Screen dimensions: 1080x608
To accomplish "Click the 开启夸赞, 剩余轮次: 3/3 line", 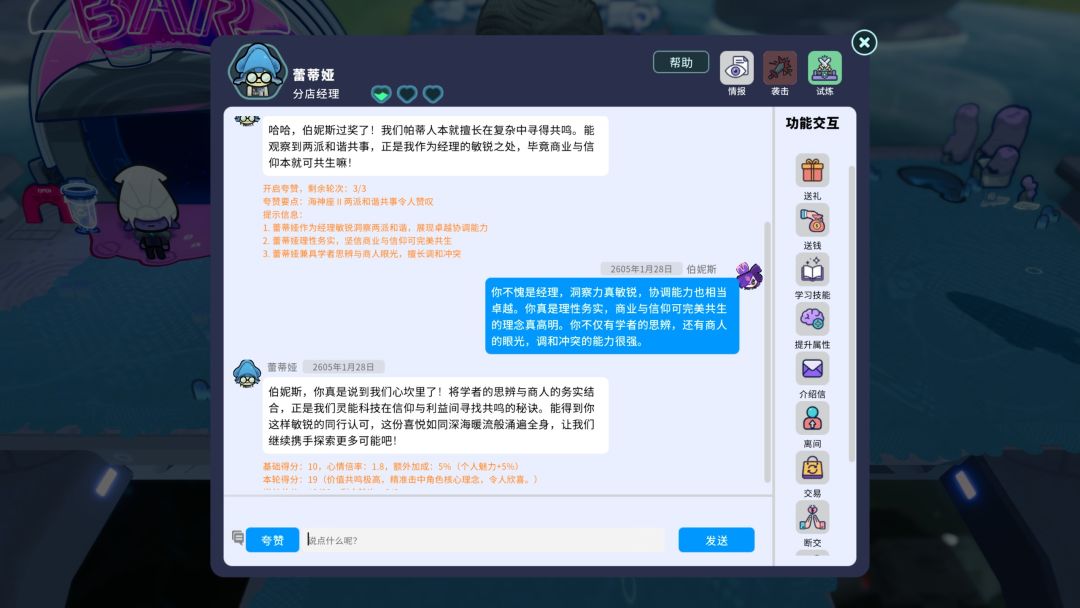I will [314, 188].
